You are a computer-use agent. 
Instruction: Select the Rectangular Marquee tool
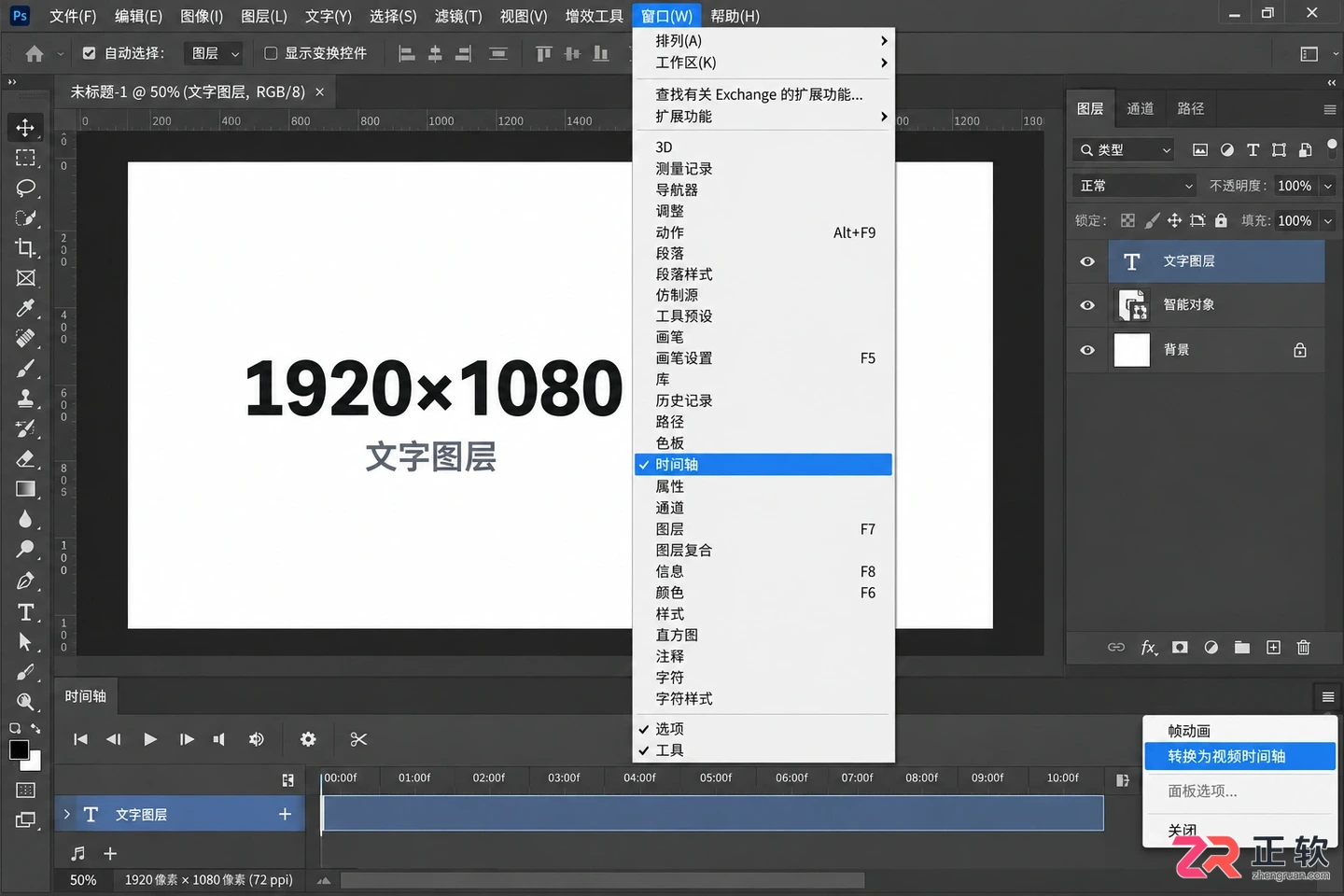point(25,158)
